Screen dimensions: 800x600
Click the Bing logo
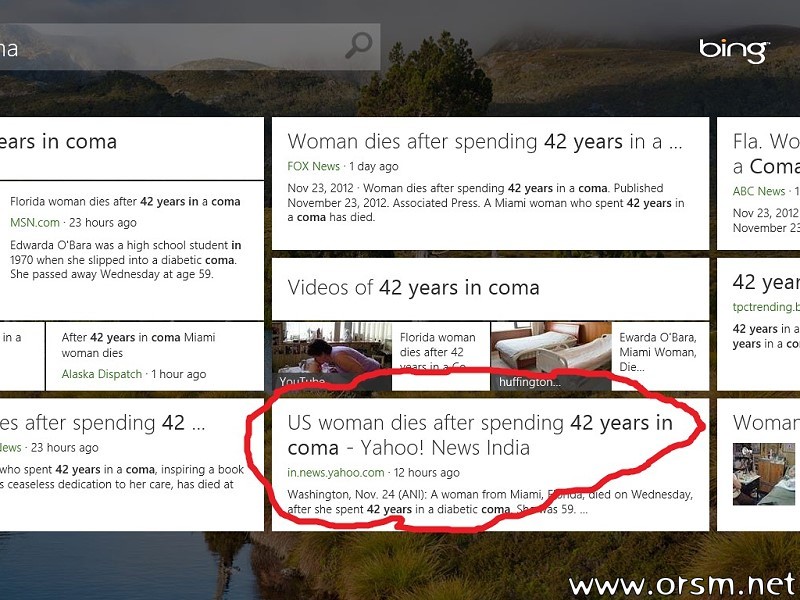734,50
